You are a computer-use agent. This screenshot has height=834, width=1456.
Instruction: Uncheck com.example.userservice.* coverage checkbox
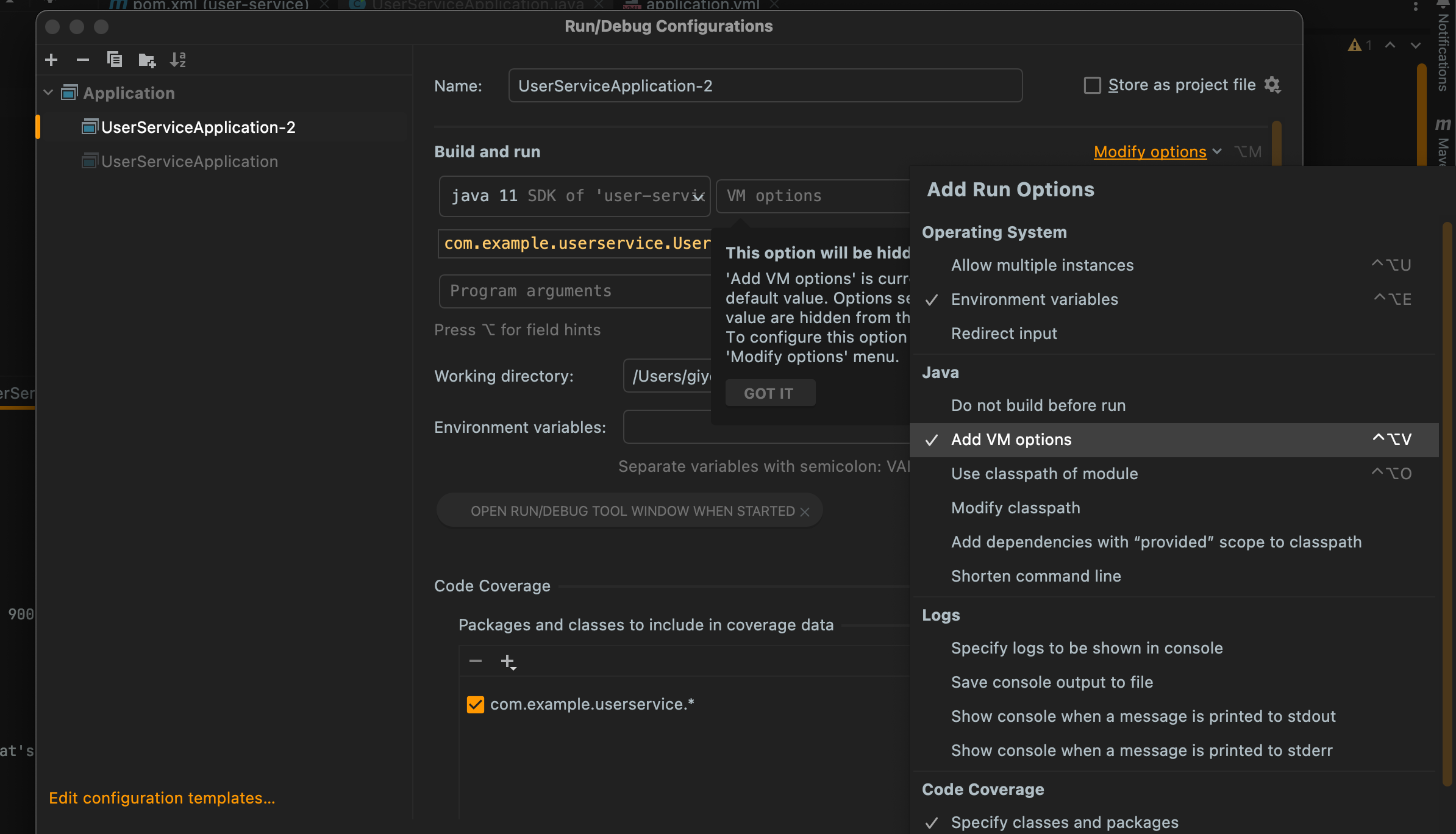[x=476, y=704]
